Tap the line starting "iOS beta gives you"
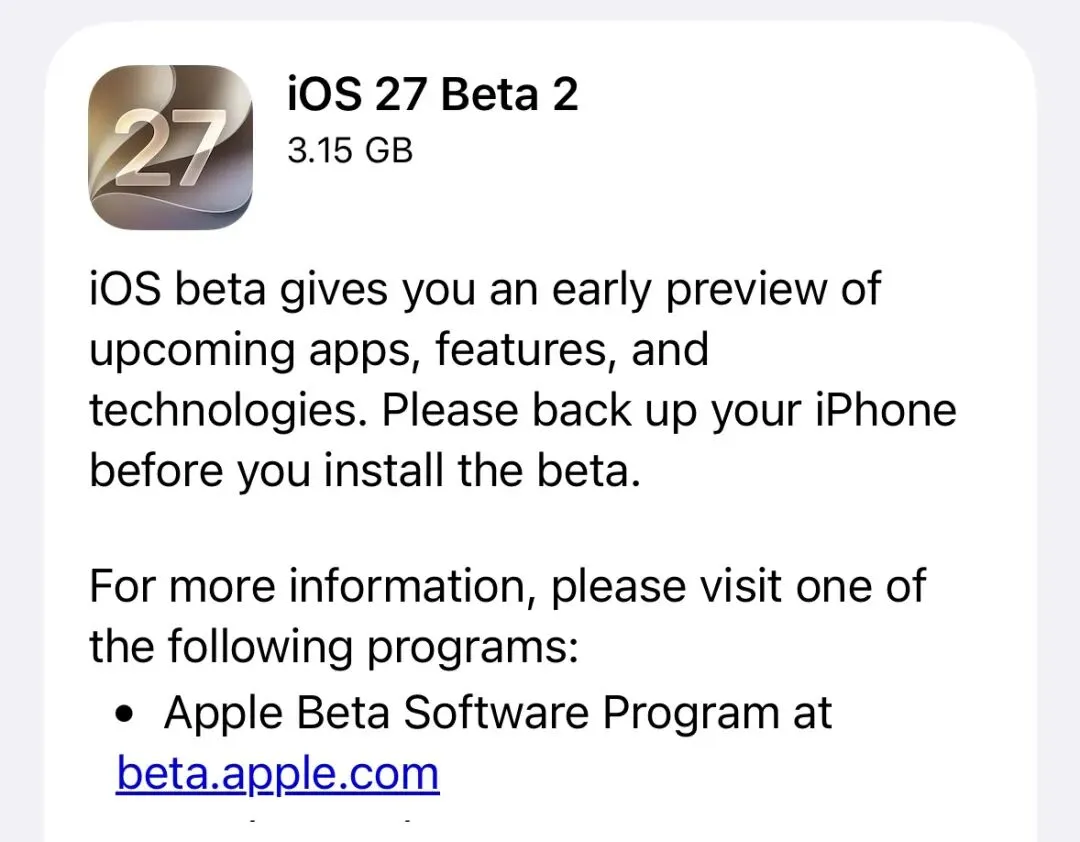This screenshot has width=1080, height=842. 485,289
